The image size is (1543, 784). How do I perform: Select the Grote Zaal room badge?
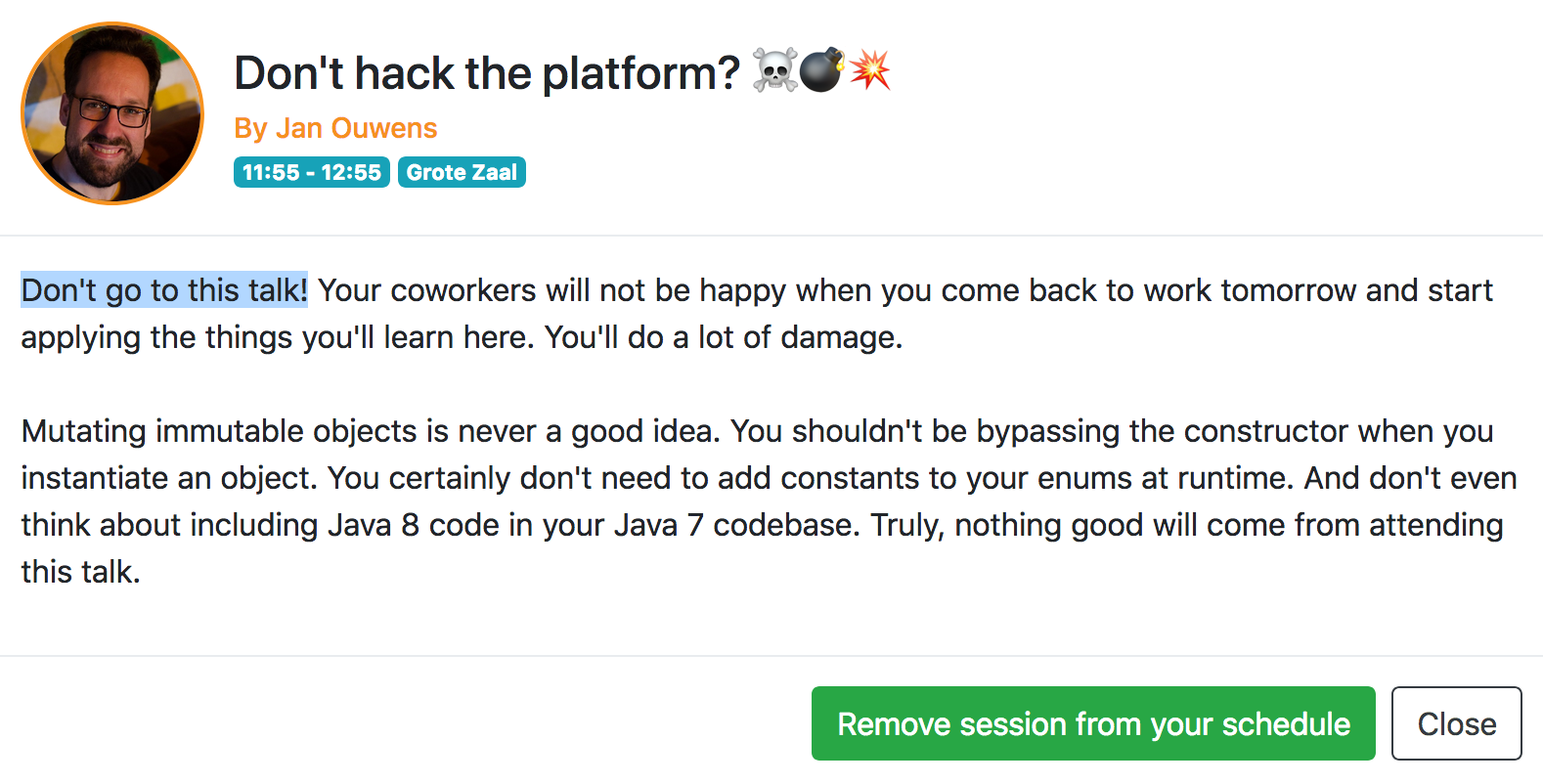click(x=462, y=172)
